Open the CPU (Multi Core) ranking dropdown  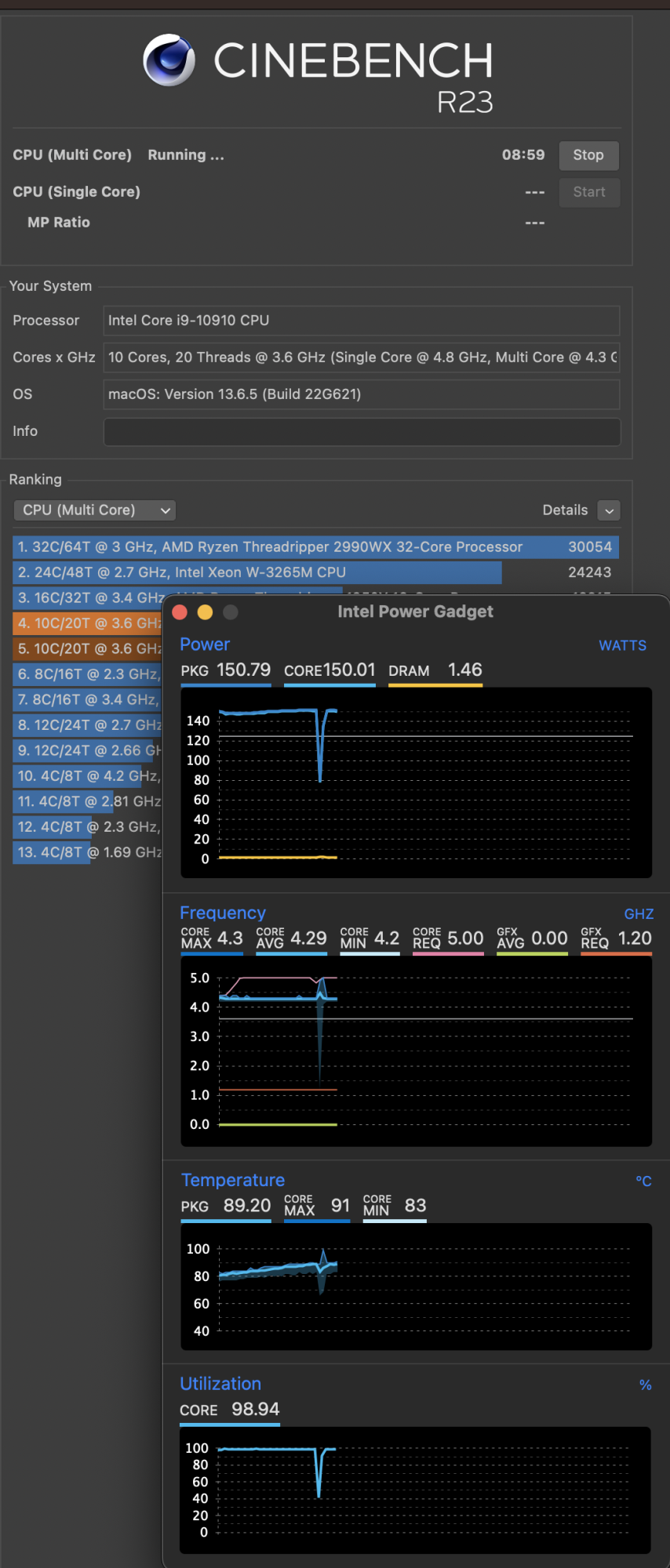tap(94, 510)
